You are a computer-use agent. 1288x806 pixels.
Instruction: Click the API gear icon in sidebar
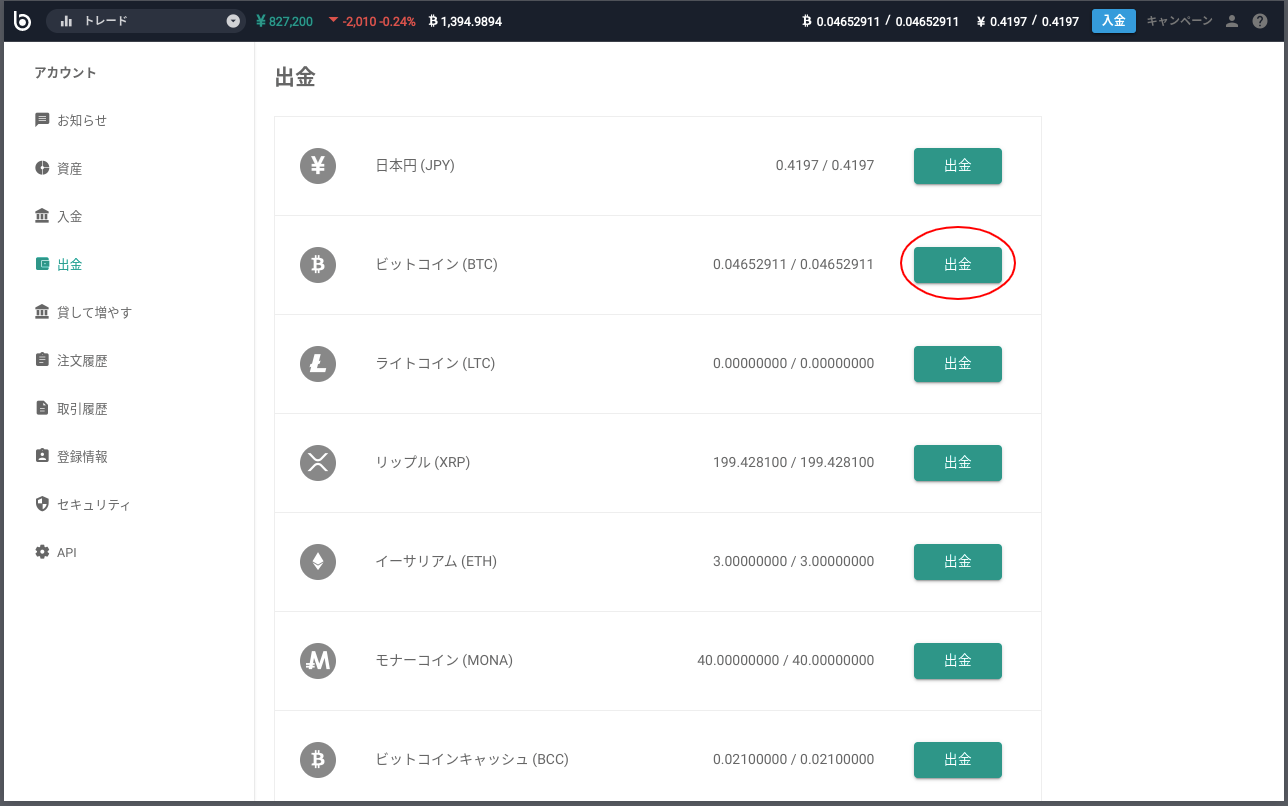click(42, 552)
